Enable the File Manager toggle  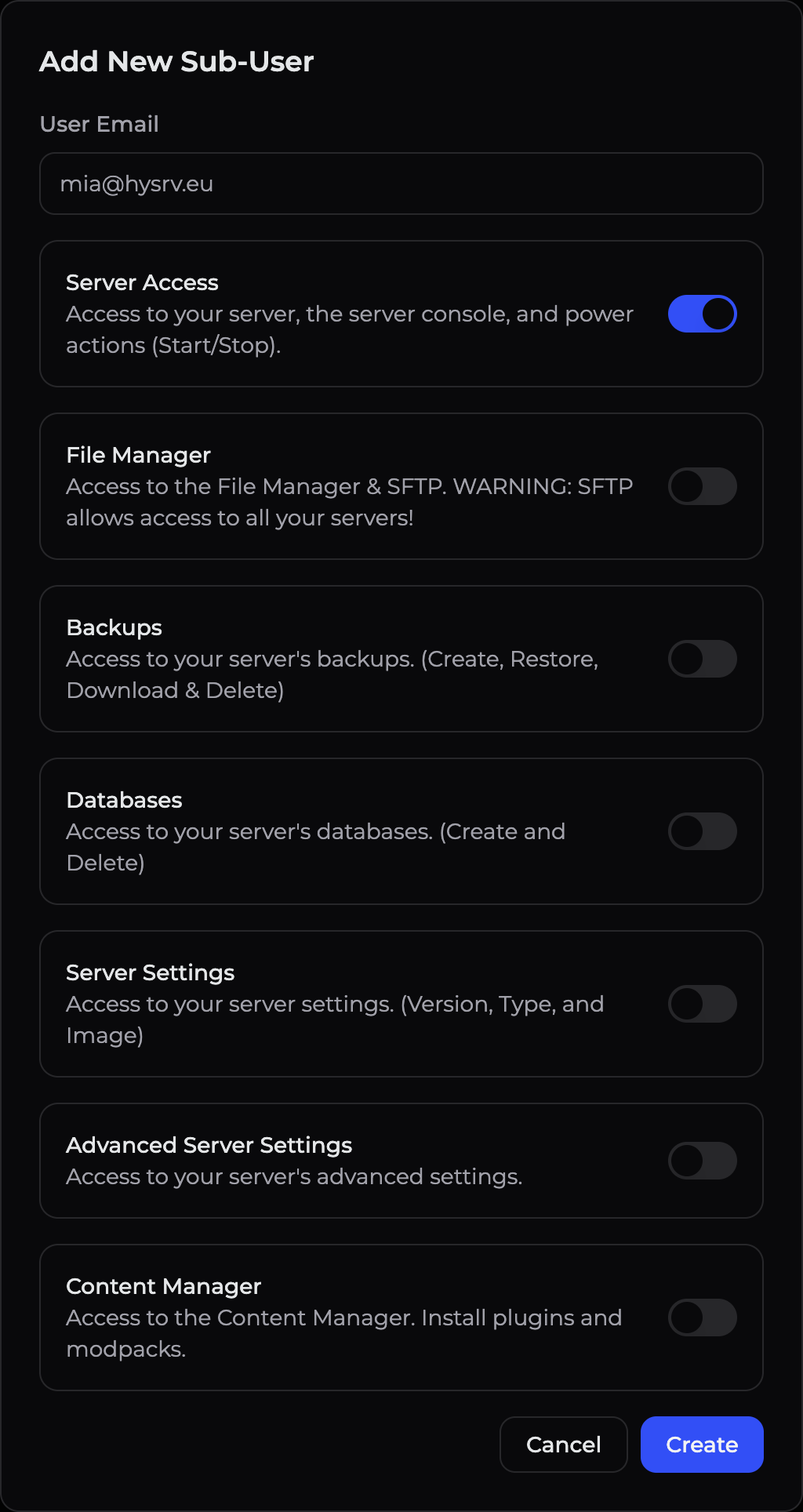(702, 486)
